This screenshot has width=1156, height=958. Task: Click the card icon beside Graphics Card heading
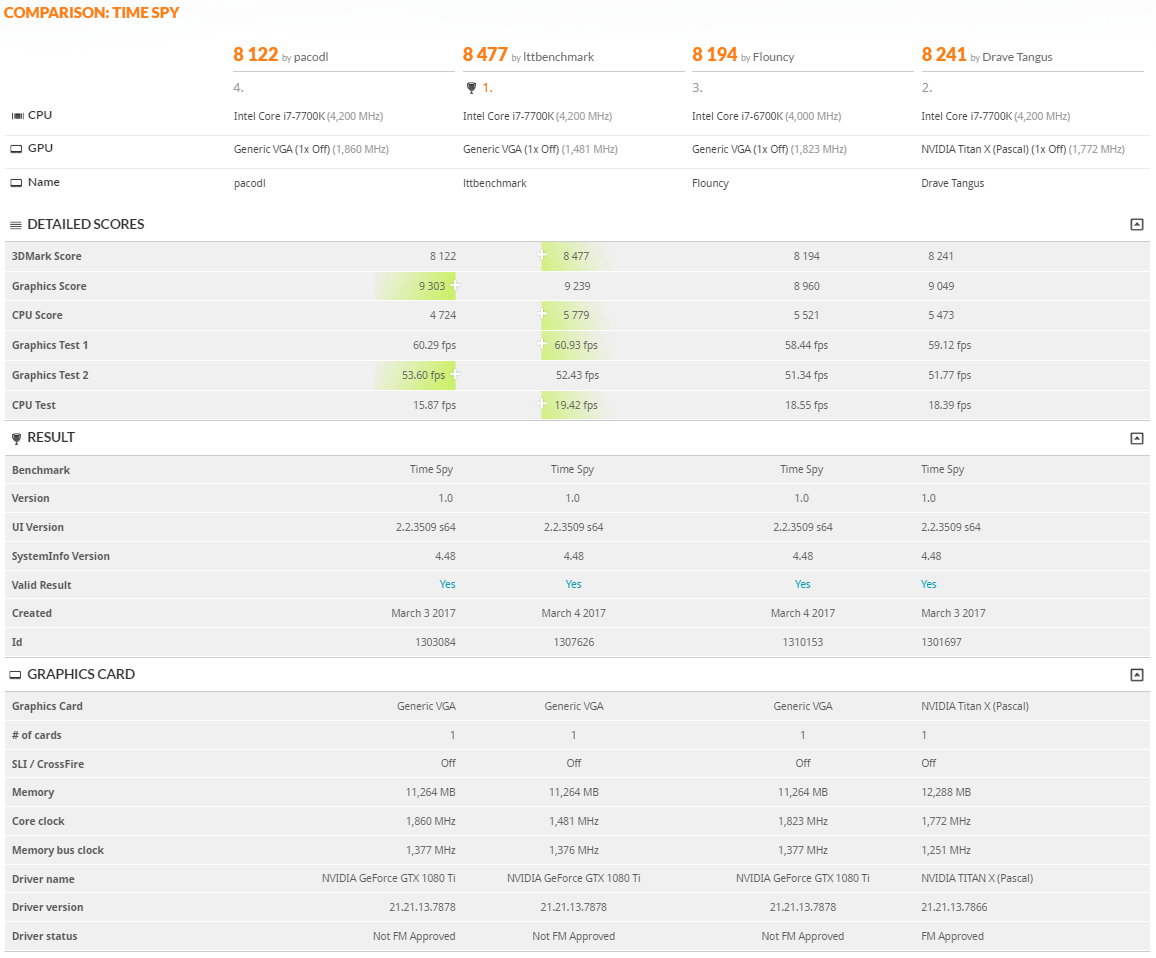click(15, 675)
